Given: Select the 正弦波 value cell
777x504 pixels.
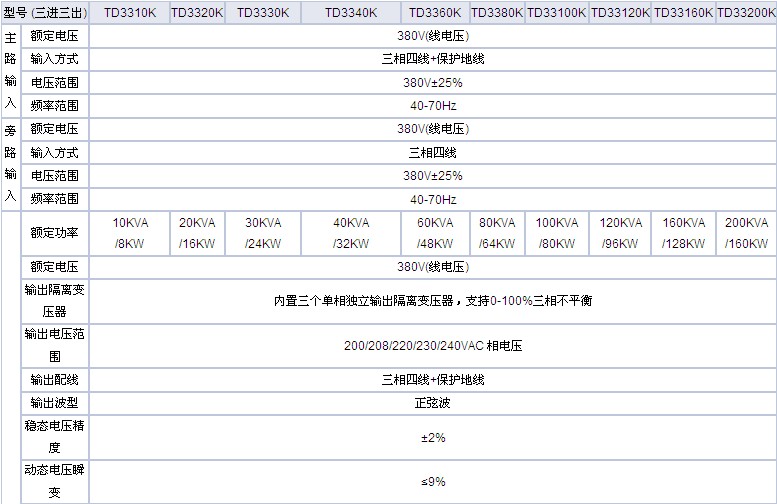Looking at the screenshot, I should (432, 403).
